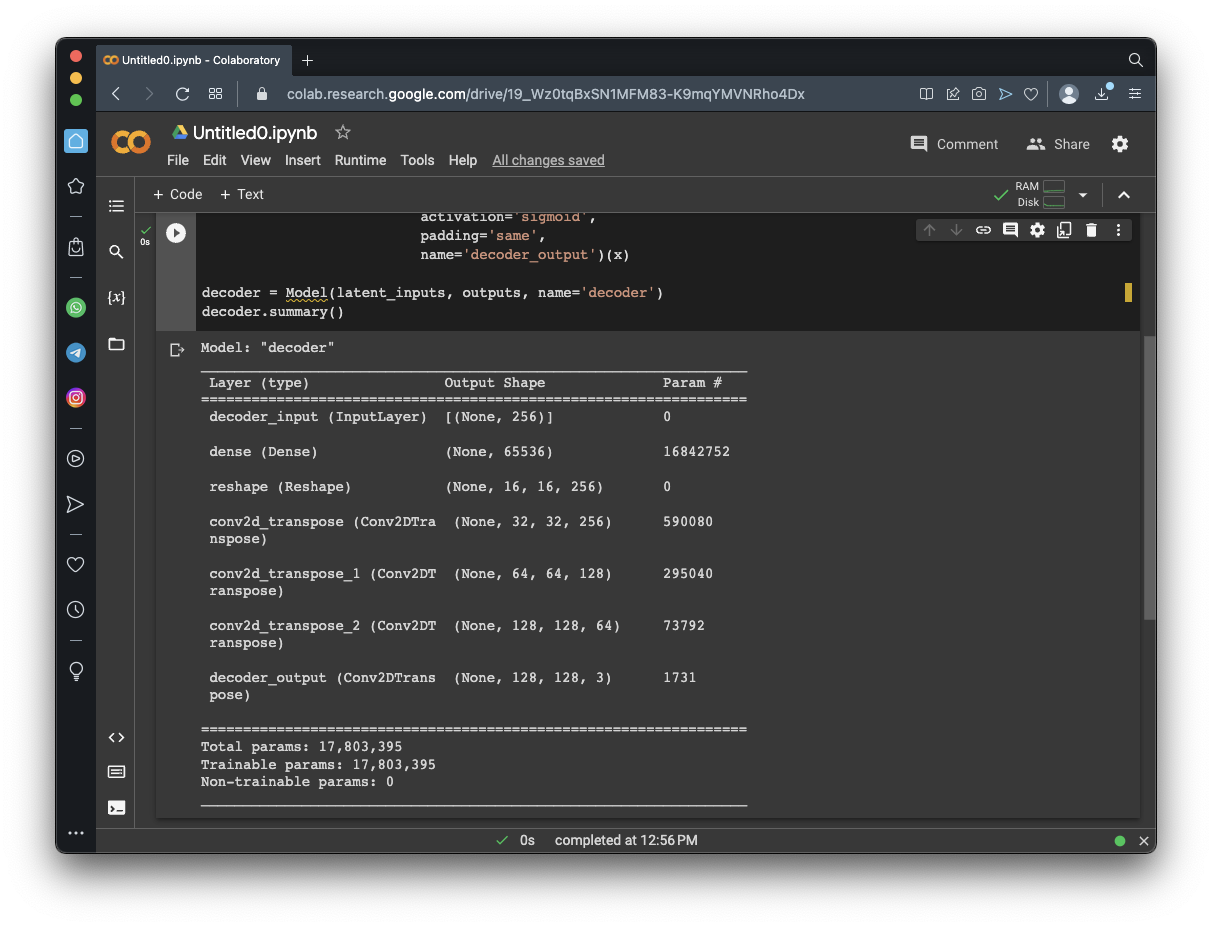Star the Untitled0.ipynb notebook
1212x927 pixels.
pos(343,132)
